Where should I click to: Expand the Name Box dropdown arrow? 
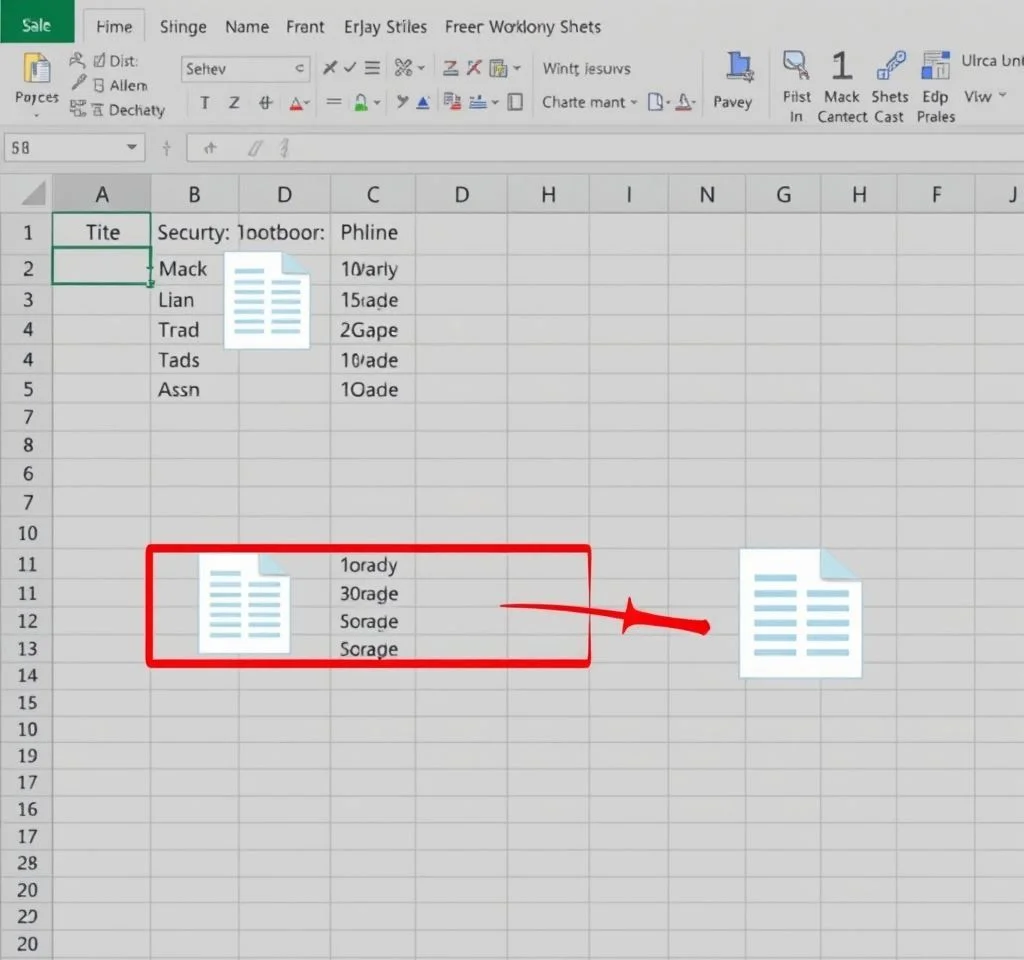click(x=131, y=148)
